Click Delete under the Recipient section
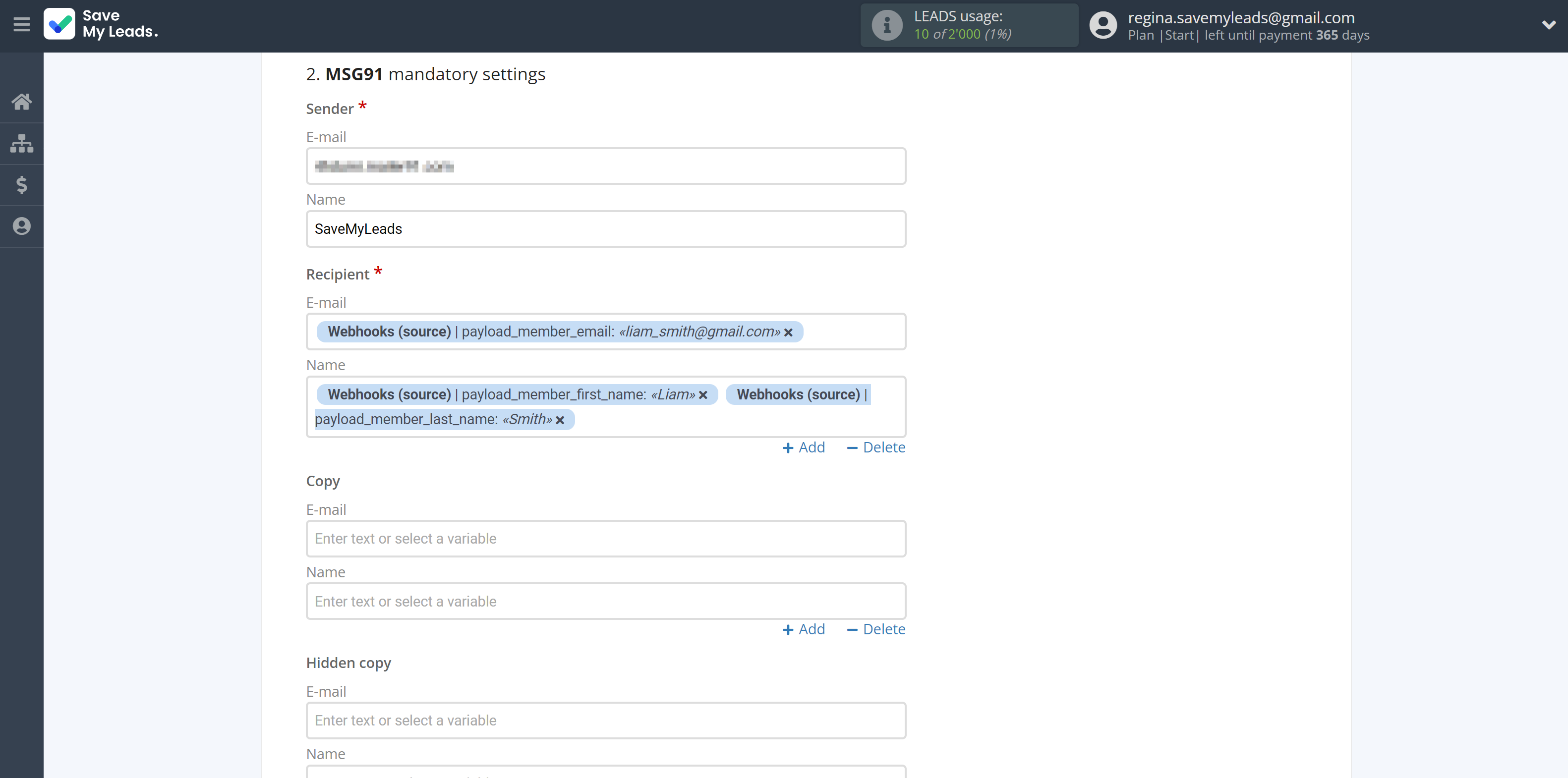This screenshot has width=1568, height=778. [876, 447]
